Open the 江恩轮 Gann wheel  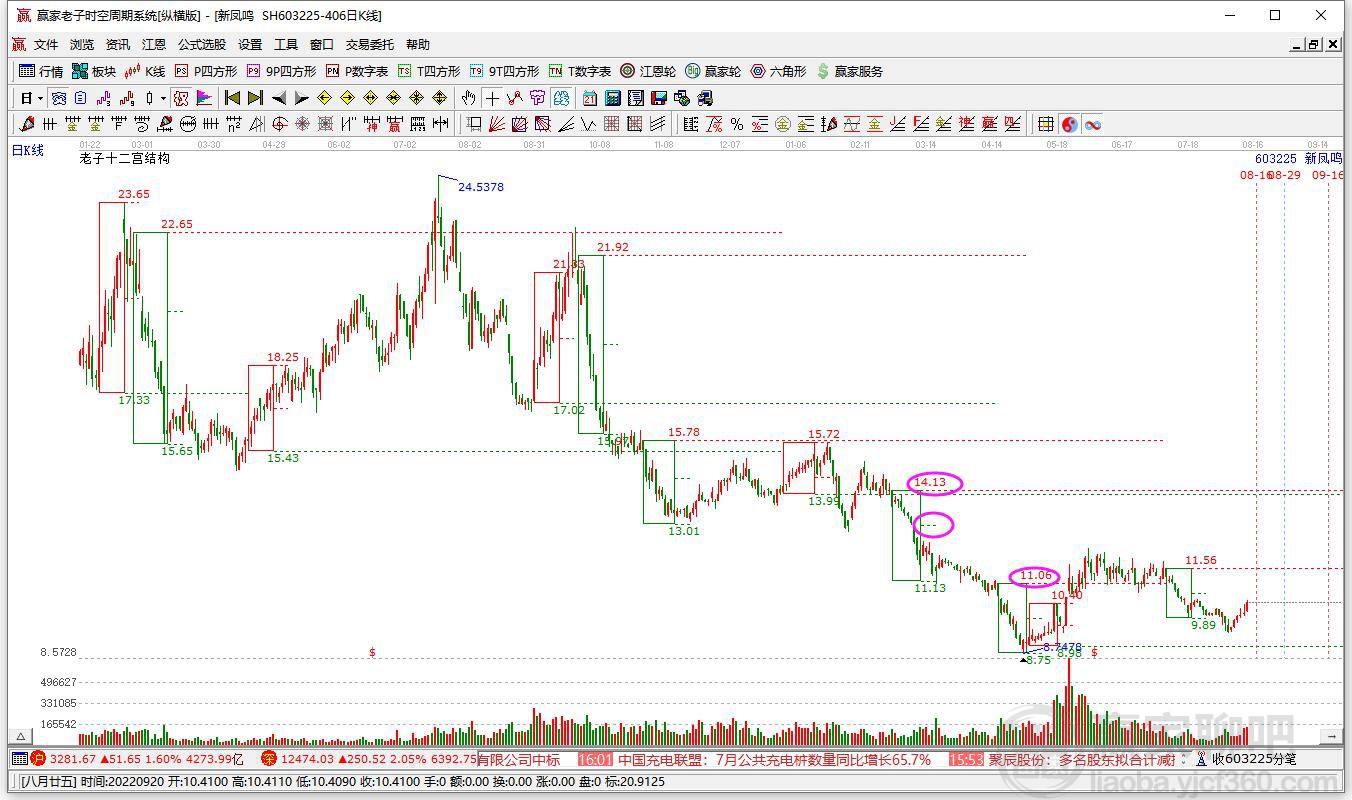coord(648,71)
